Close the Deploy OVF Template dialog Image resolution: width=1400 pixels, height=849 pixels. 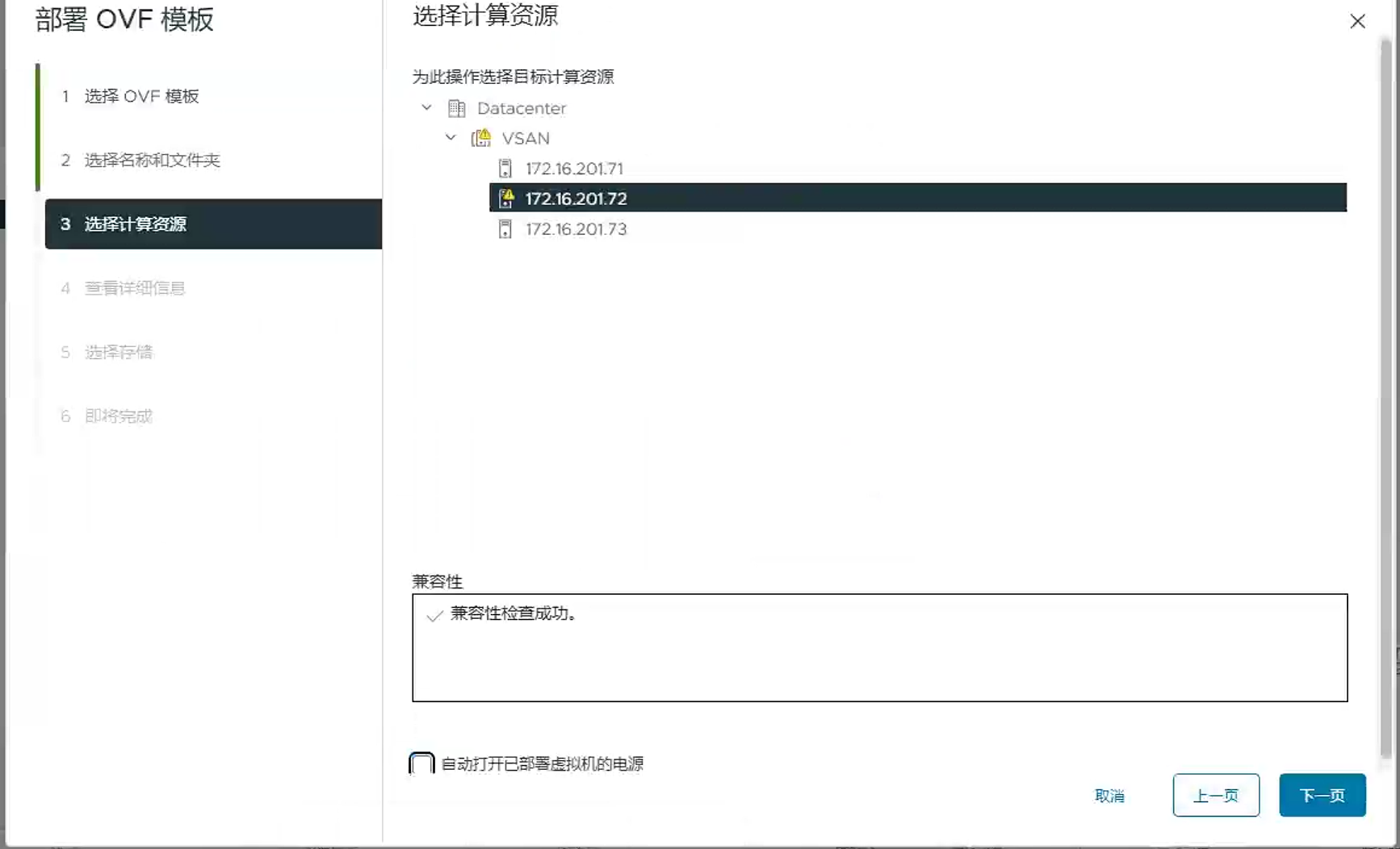1357,22
